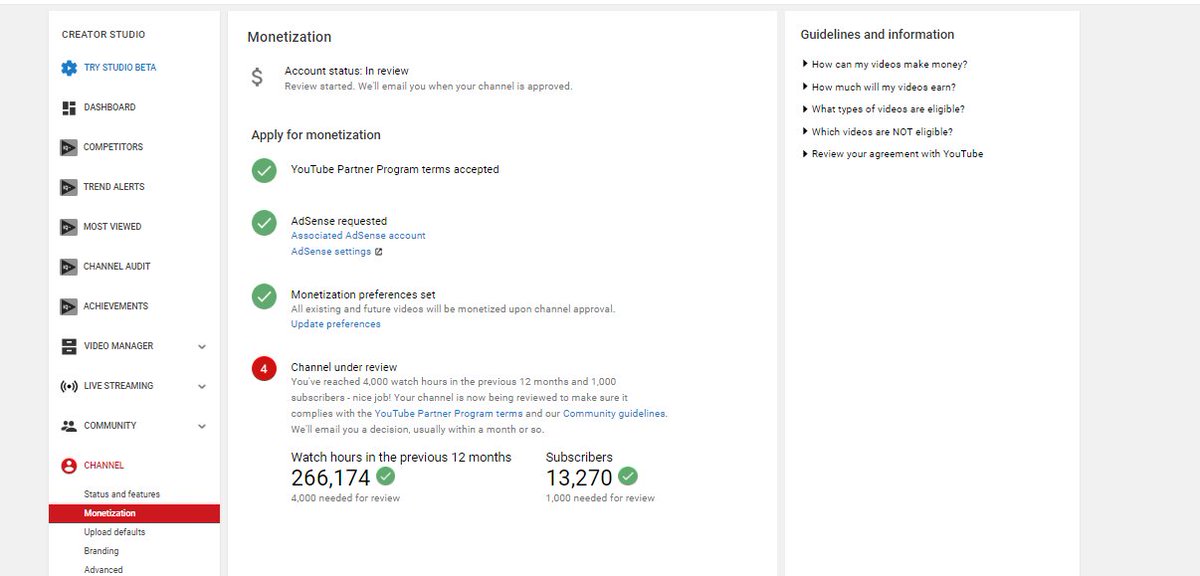Viewport: 1200px width, 576px height.
Task: Expand 'Review your agreement with YouTube'
Action: coord(892,154)
